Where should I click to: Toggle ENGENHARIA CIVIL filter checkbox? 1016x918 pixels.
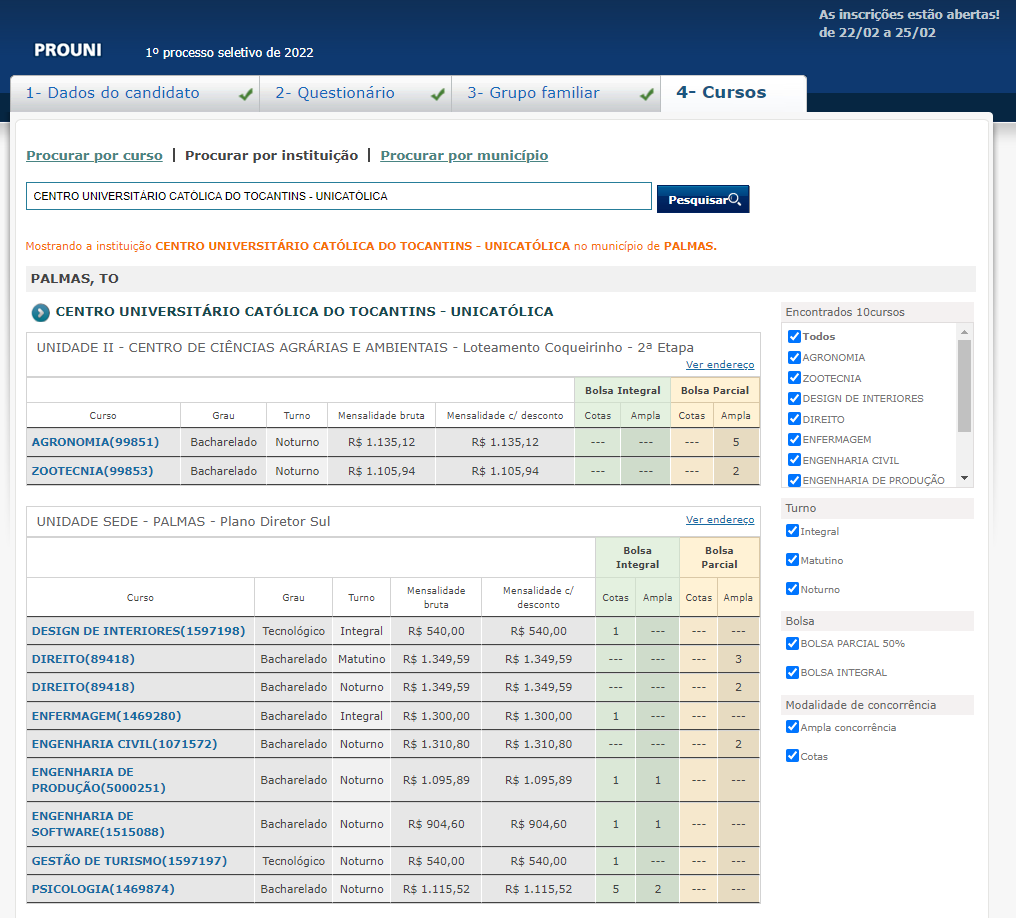pyautogui.click(x=794, y=459)
